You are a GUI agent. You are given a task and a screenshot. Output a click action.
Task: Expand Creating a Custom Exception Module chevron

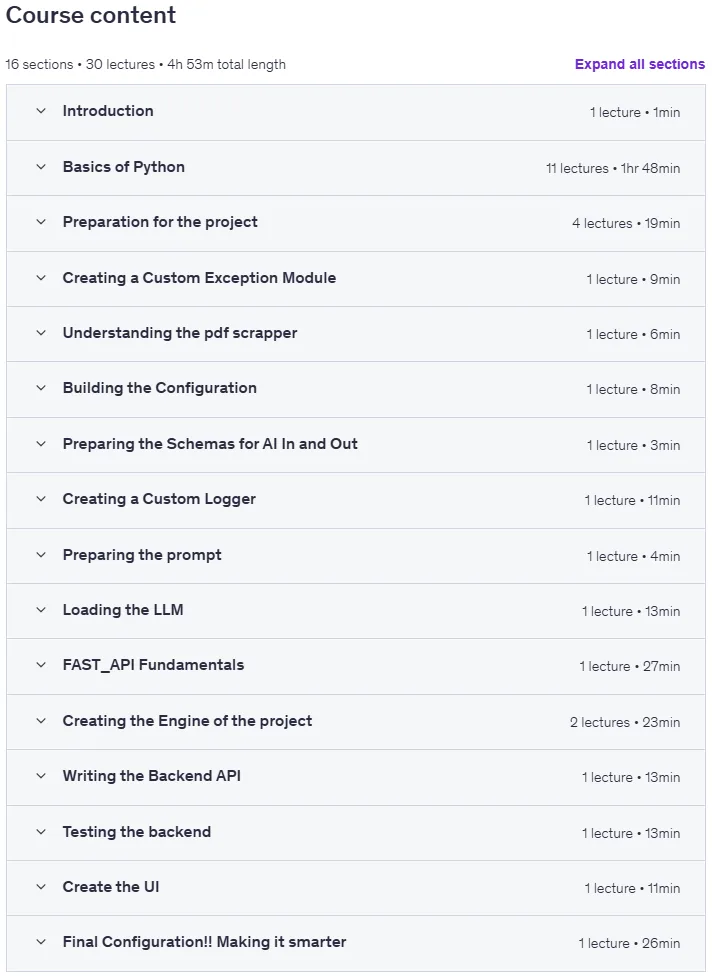pyautogui.click(x=41, y=278)
